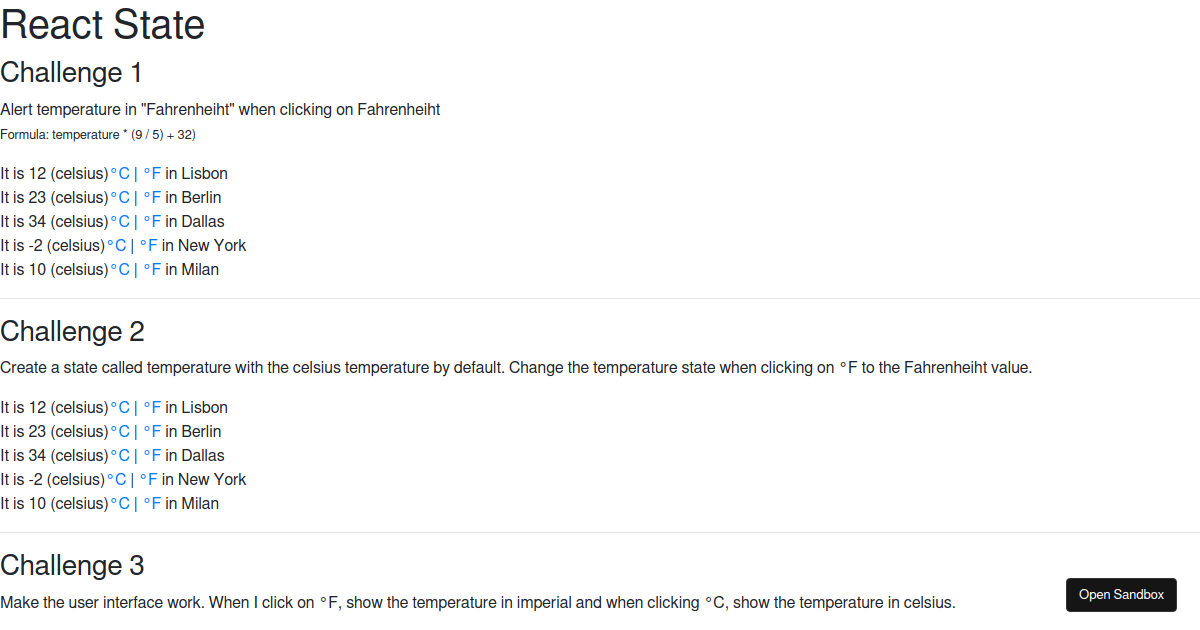Select °C link for Berlin in Challenge 1

click(x=120, y=197)
